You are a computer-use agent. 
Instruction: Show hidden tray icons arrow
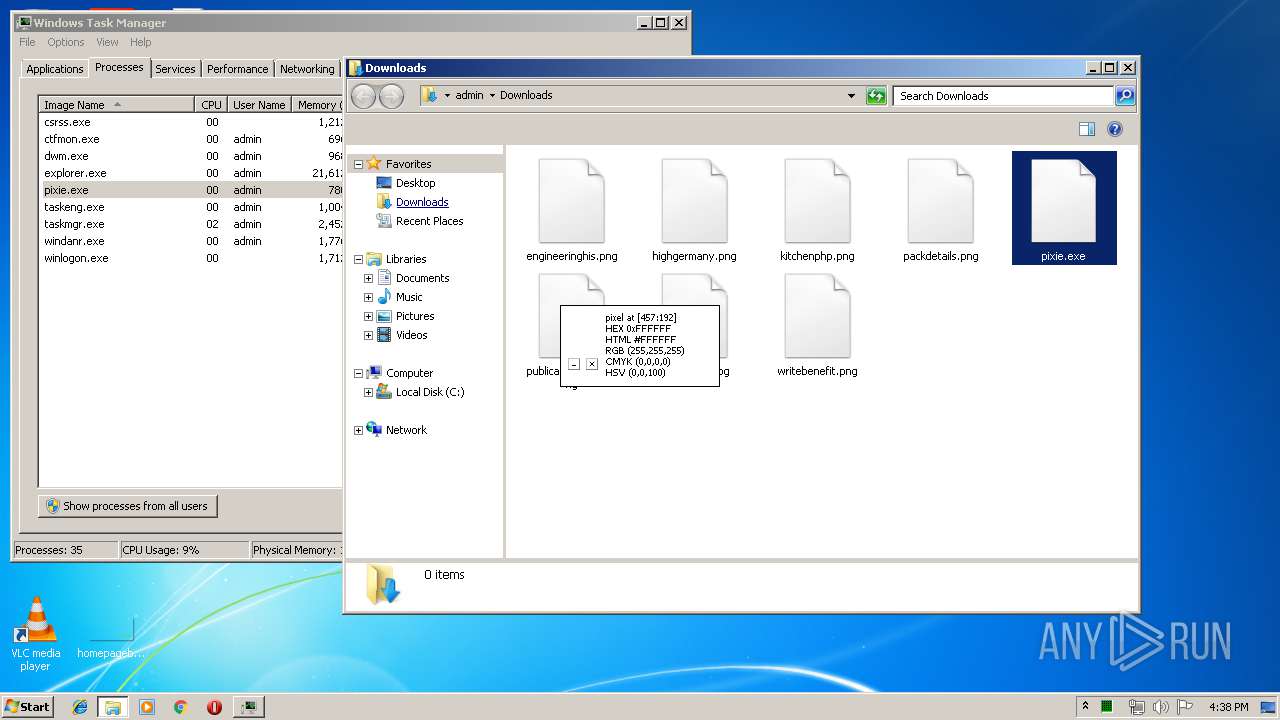tap(1085, 706)
